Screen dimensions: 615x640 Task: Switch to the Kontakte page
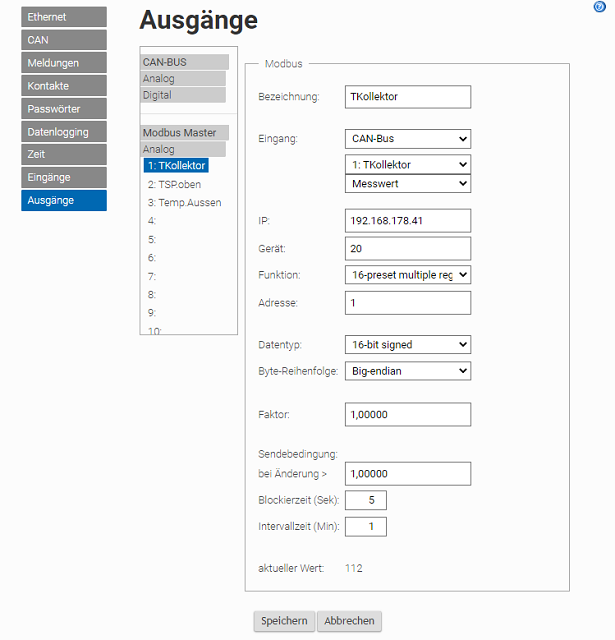(x=64, y=86)
